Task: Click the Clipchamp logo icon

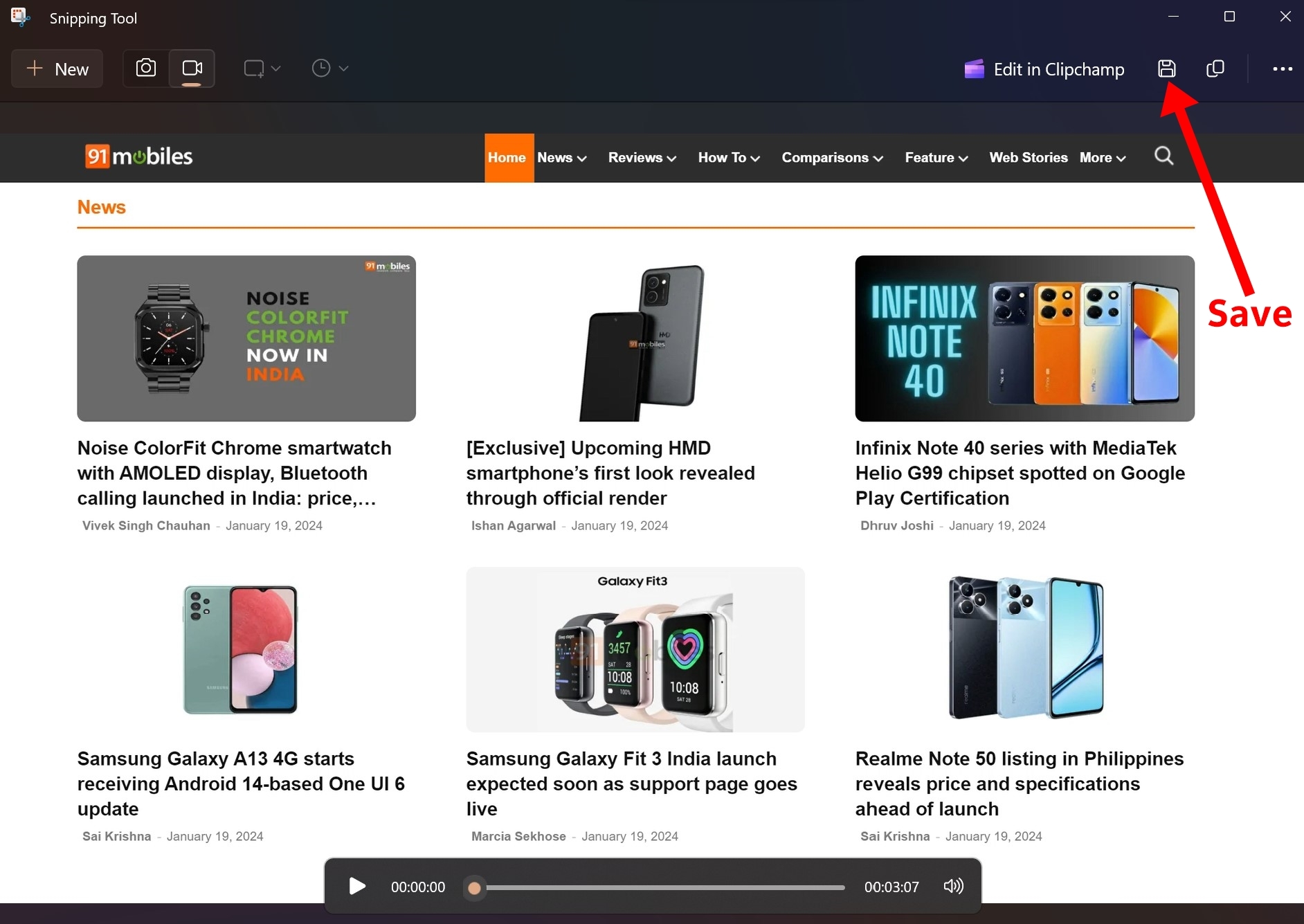Action: coord(974,69)
